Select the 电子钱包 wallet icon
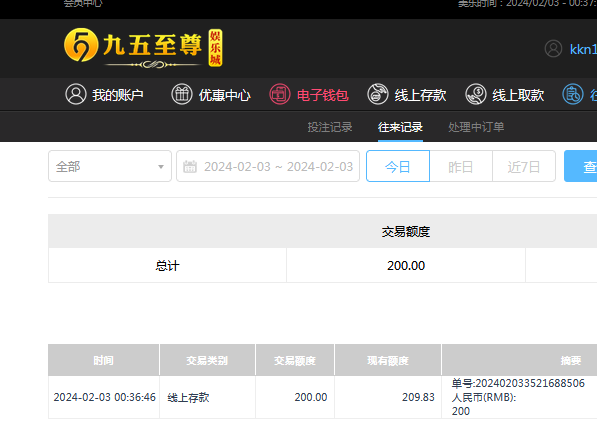Viewport: 597px width, 425px height. point(280,94)
